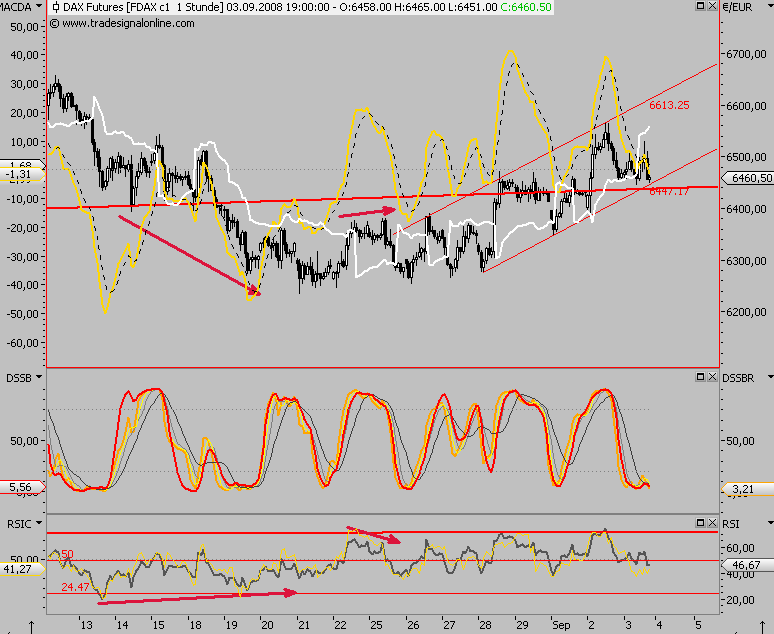Click the www.tradesignalonline.com copyright text
The width and height of the screenshot is (774, 634).
click(x=122, y=23)
